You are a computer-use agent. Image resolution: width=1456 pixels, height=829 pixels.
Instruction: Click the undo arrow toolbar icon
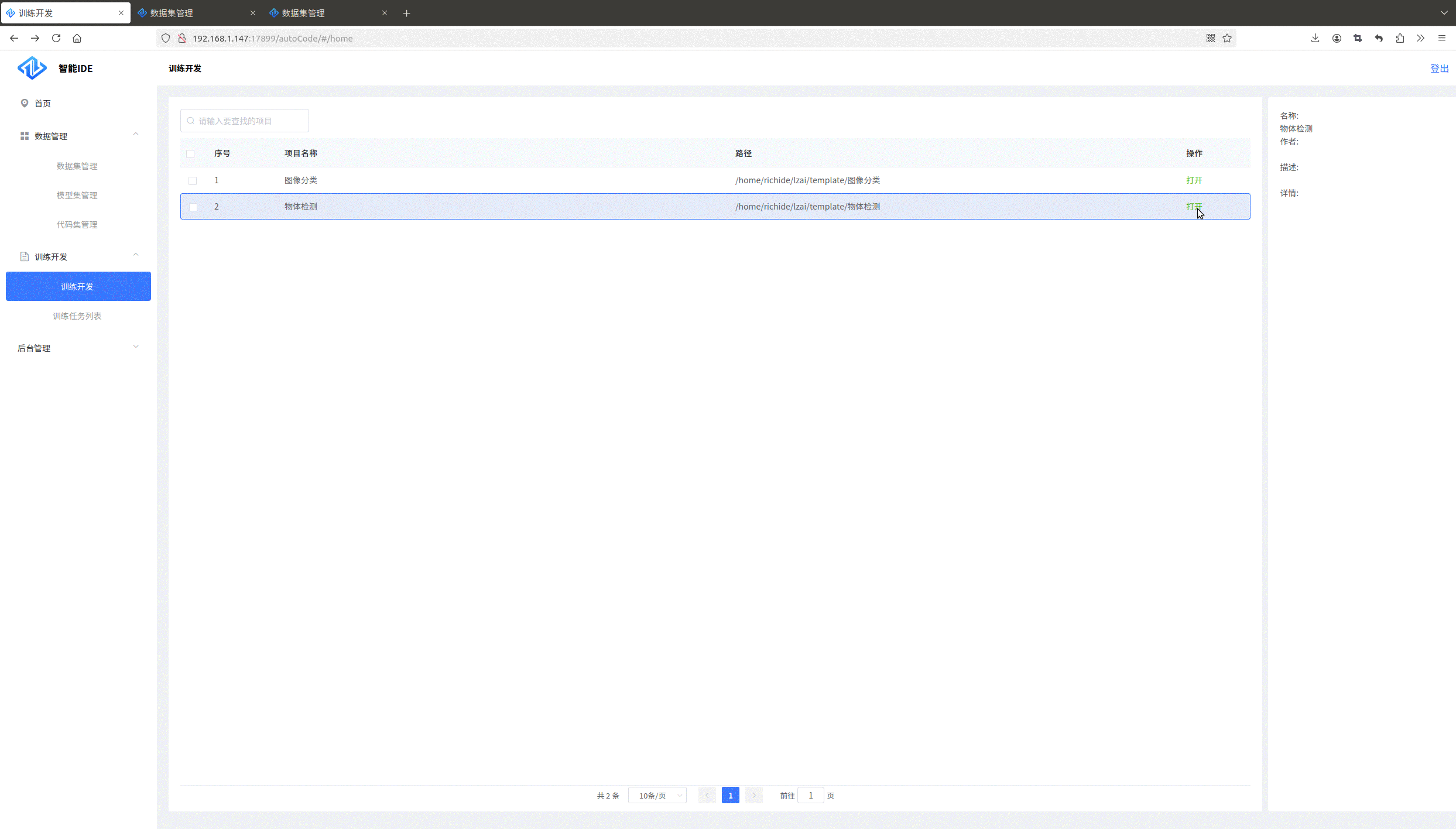(1379, 38)
